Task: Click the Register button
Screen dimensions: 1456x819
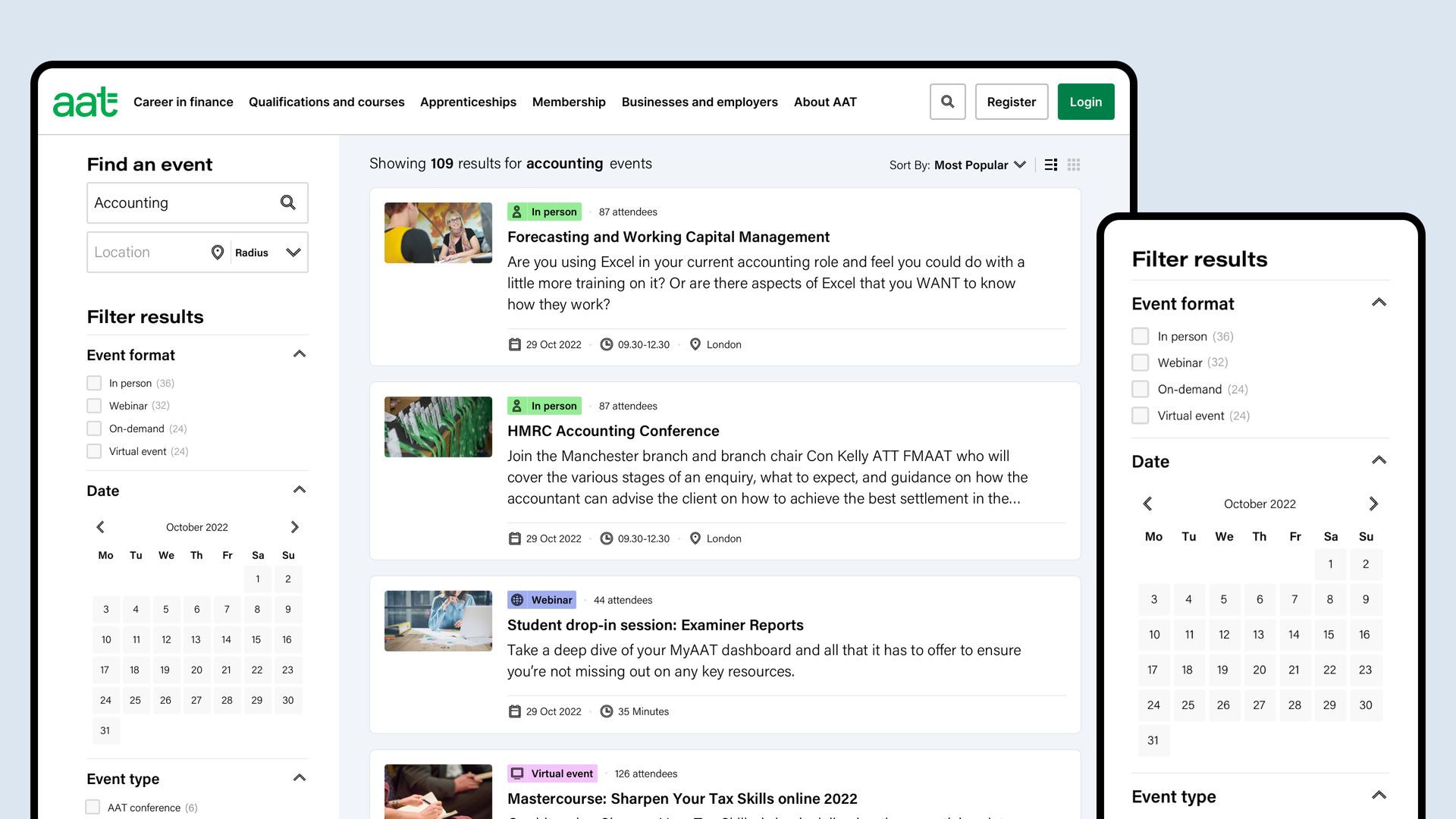Action: coord(1012,102)
